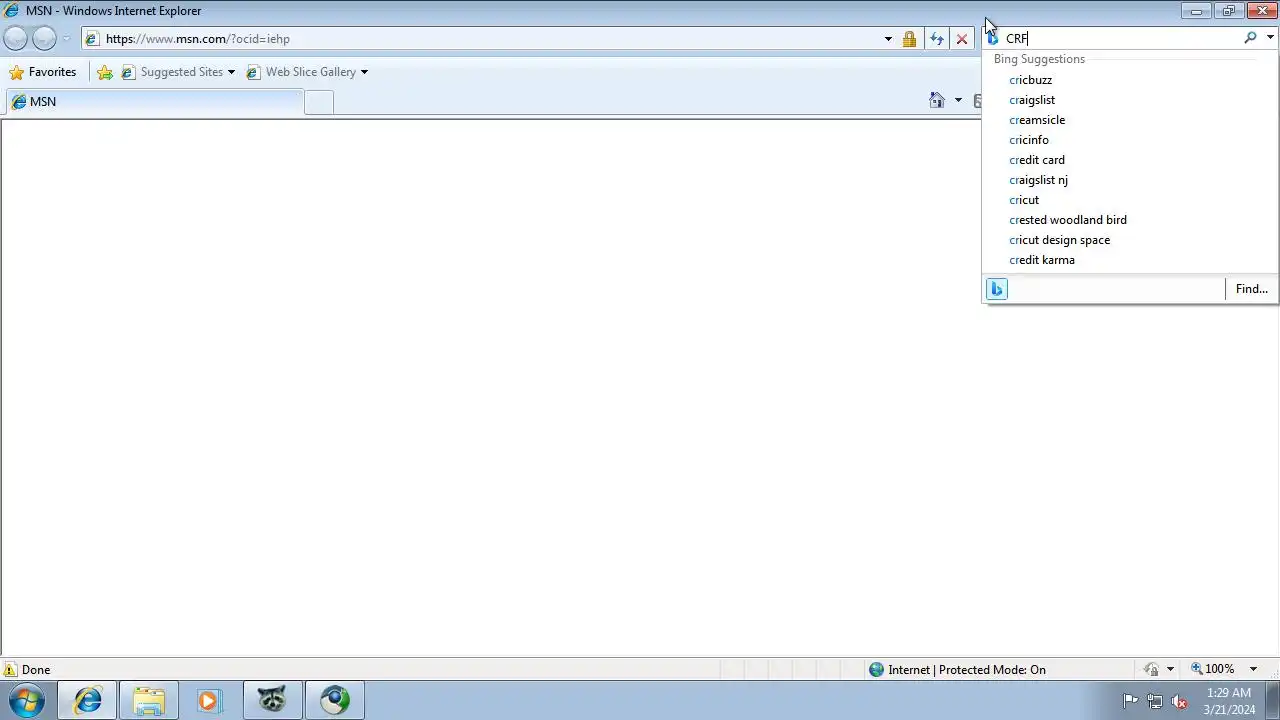Click the green globe taskbar icon
This screenshot has width=1280, height=720.
(334, 701)
